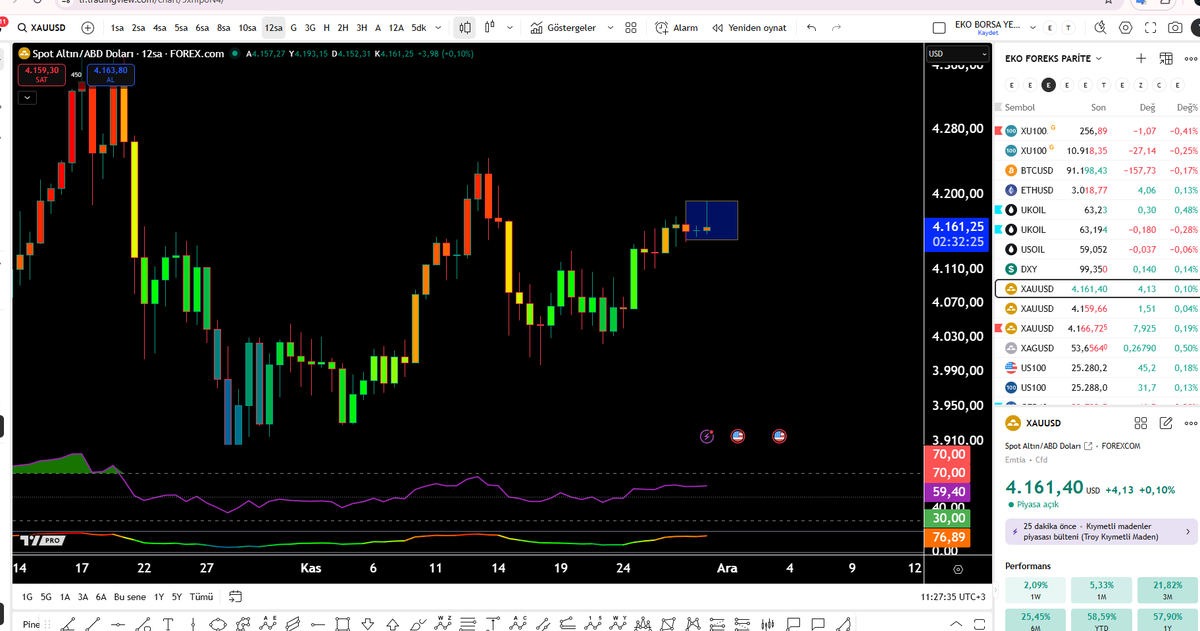Open Pine editor tab
Image resolution: width=1200 pixels, height=631 pixels.
point(32,624)
